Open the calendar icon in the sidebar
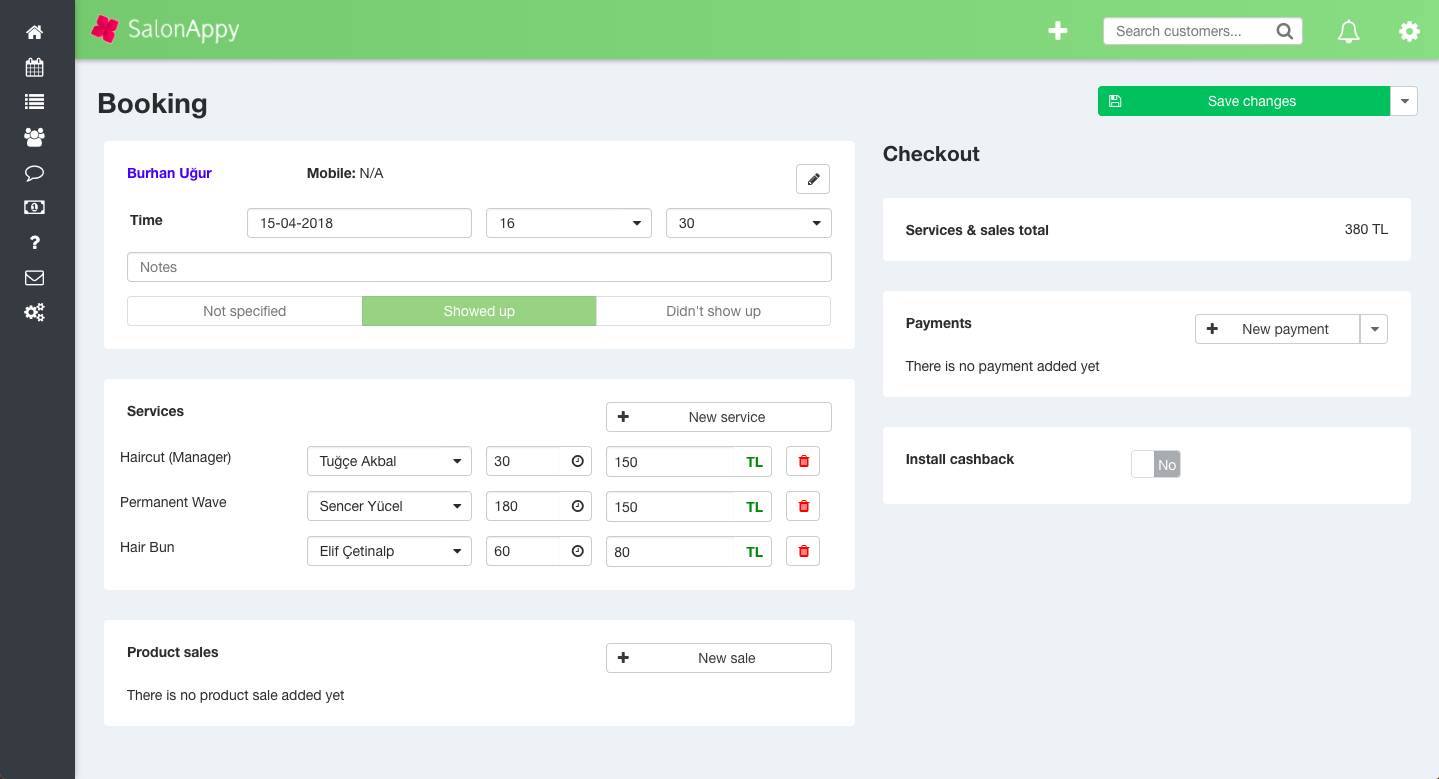The width and height of the screenshot is (1439, 779). click(x=34, y=67)
